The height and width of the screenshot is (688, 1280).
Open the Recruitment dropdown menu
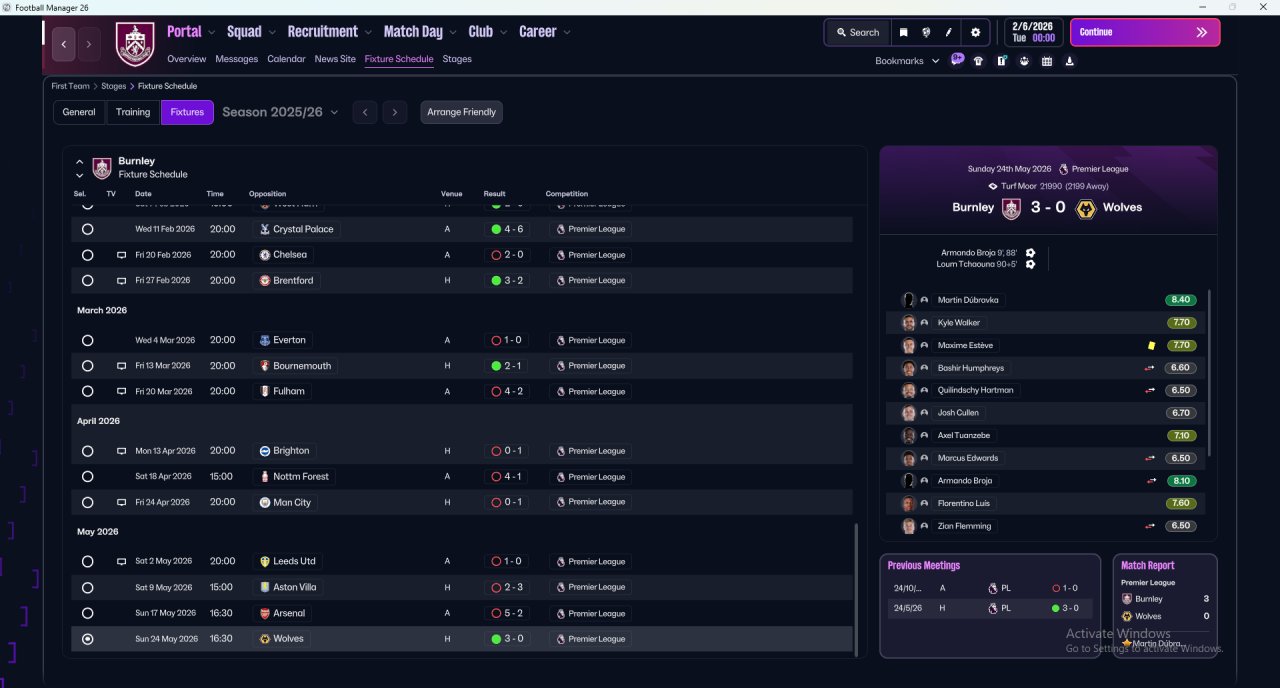(x=329, y=32)
